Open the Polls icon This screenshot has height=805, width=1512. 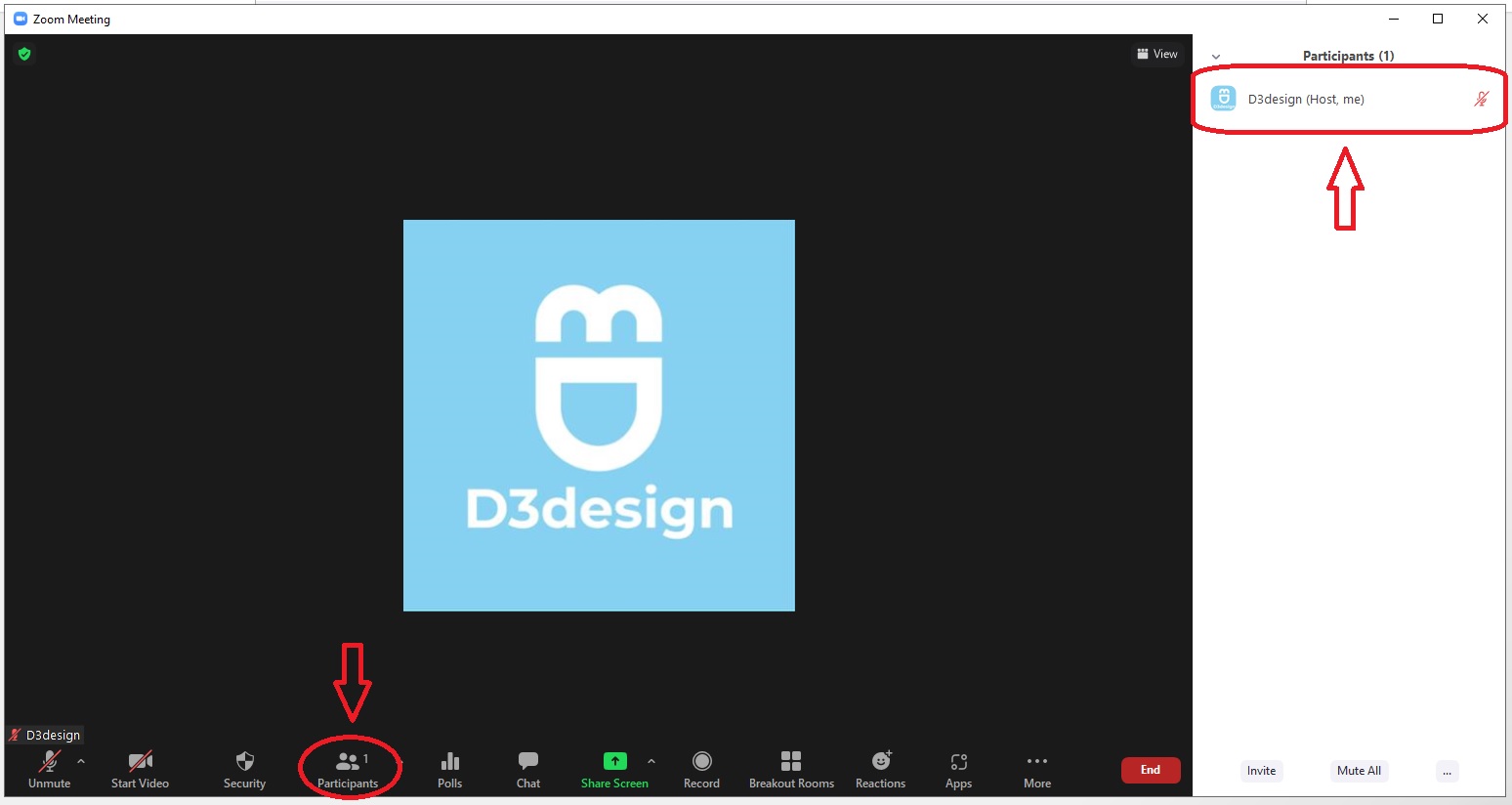pos(449,769)
